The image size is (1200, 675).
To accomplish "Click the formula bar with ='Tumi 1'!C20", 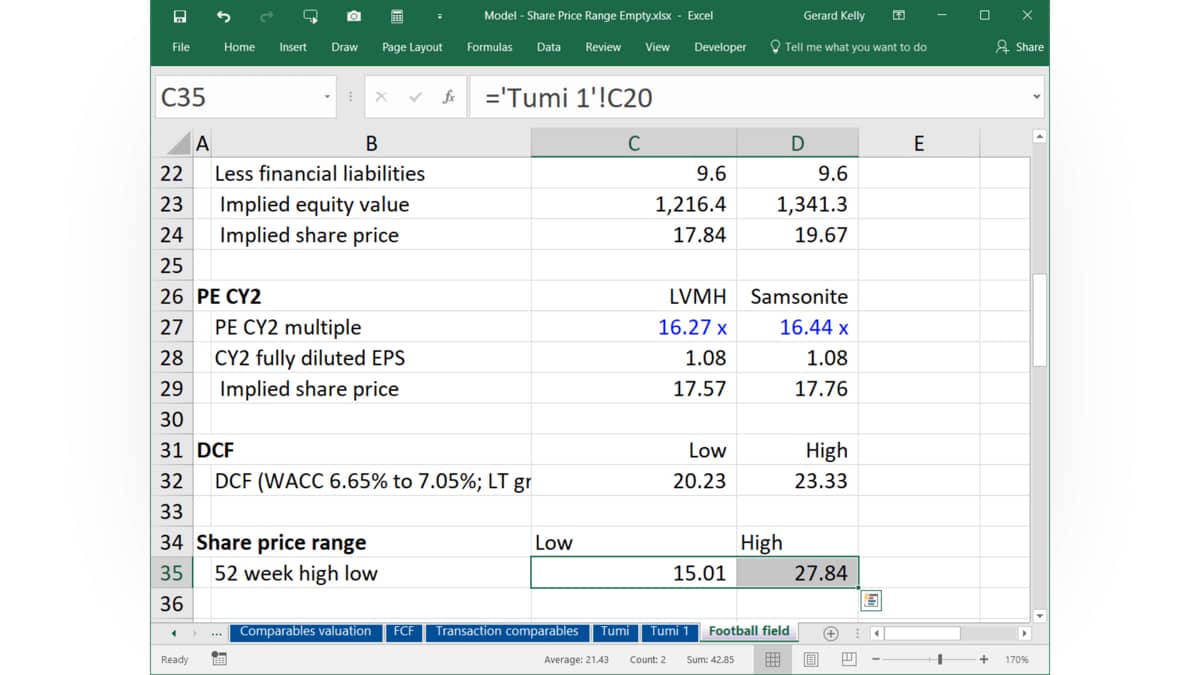I will coord(750,97).
